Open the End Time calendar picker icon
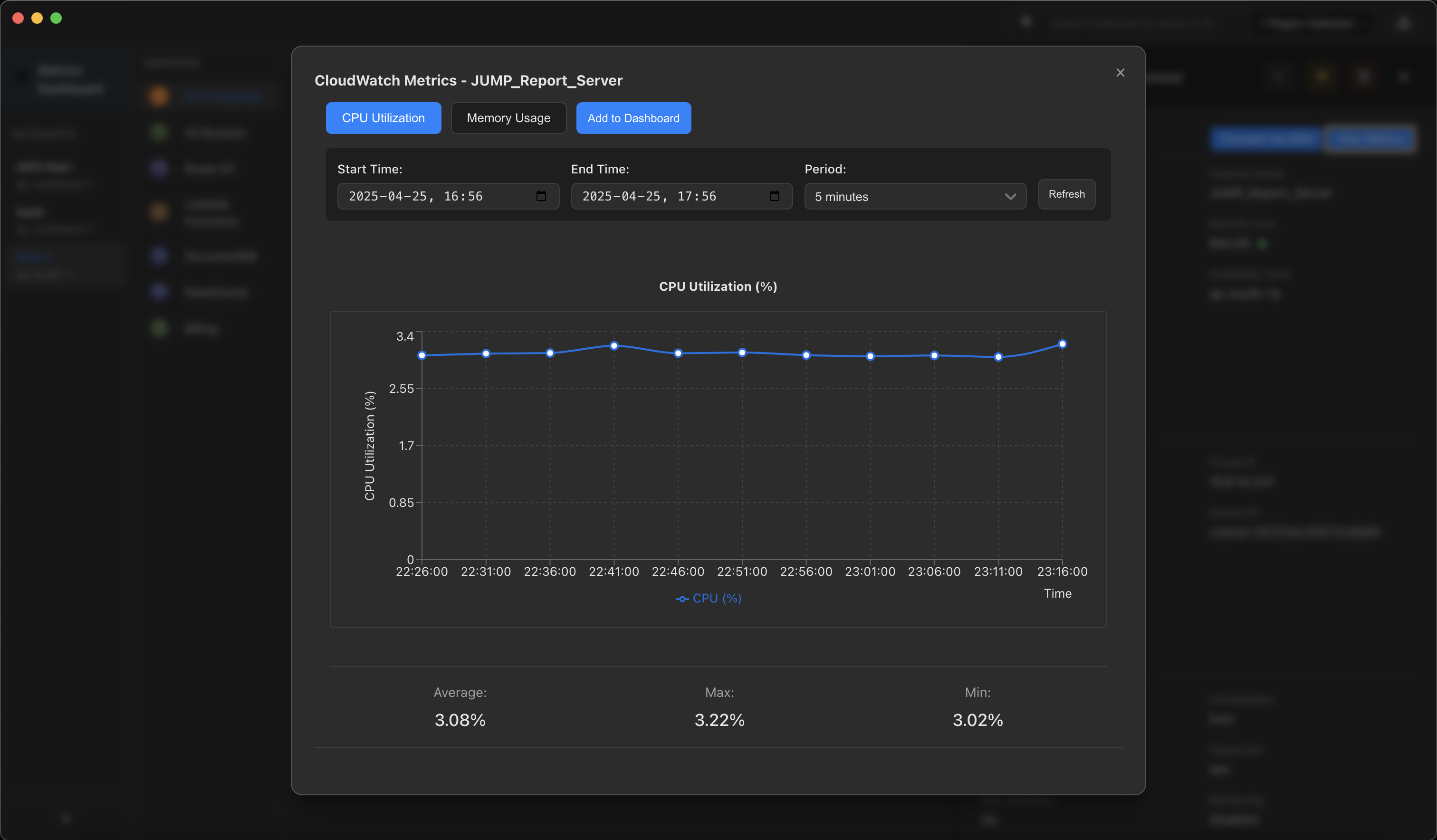 (x=775, y=196)
